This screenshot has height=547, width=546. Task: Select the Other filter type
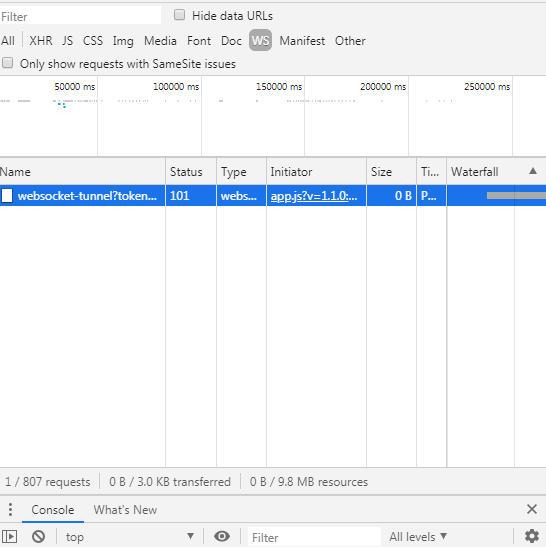(x=350, y=41)
